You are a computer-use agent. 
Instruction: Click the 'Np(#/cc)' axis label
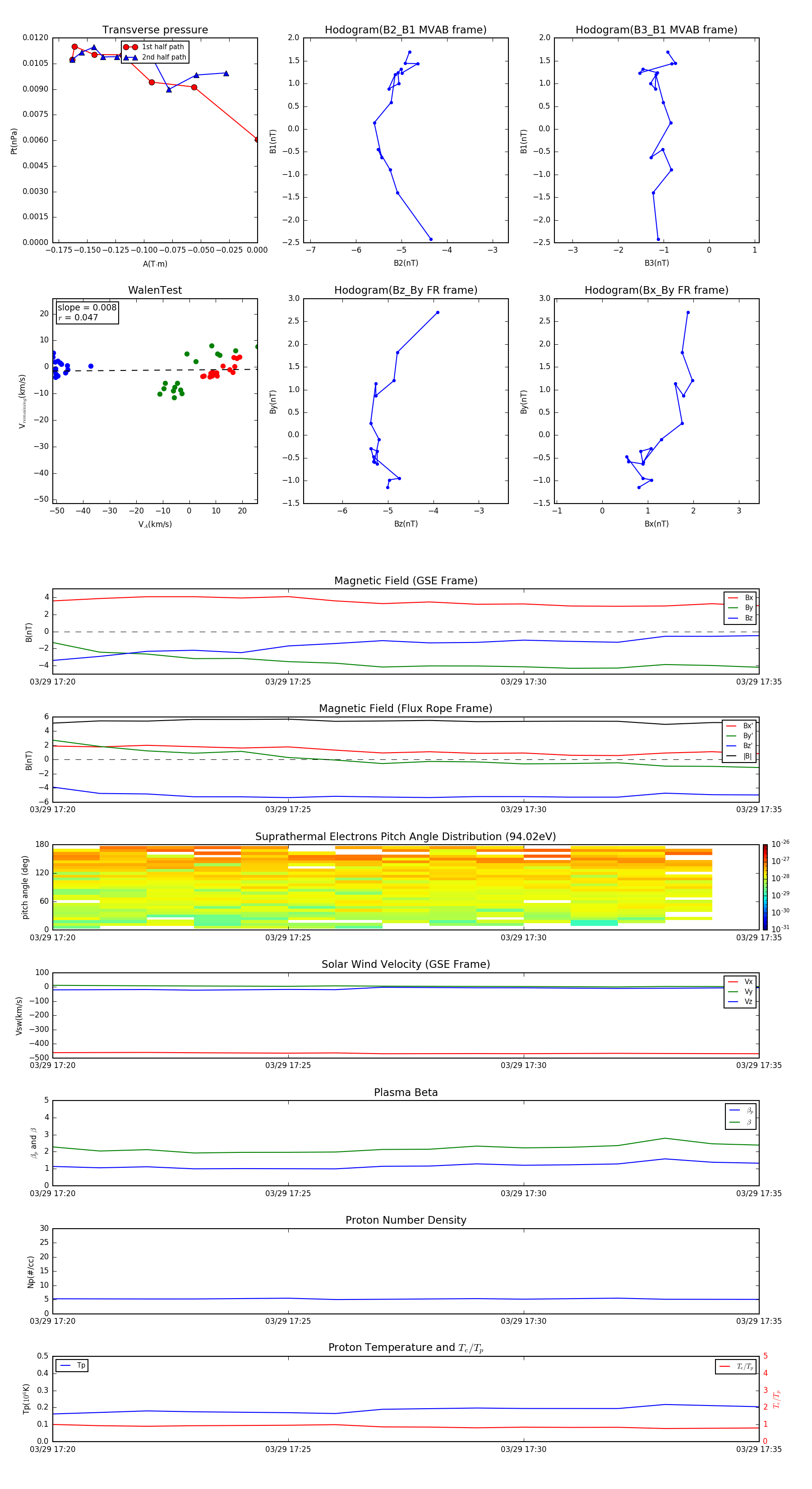tap(31, 1272)
